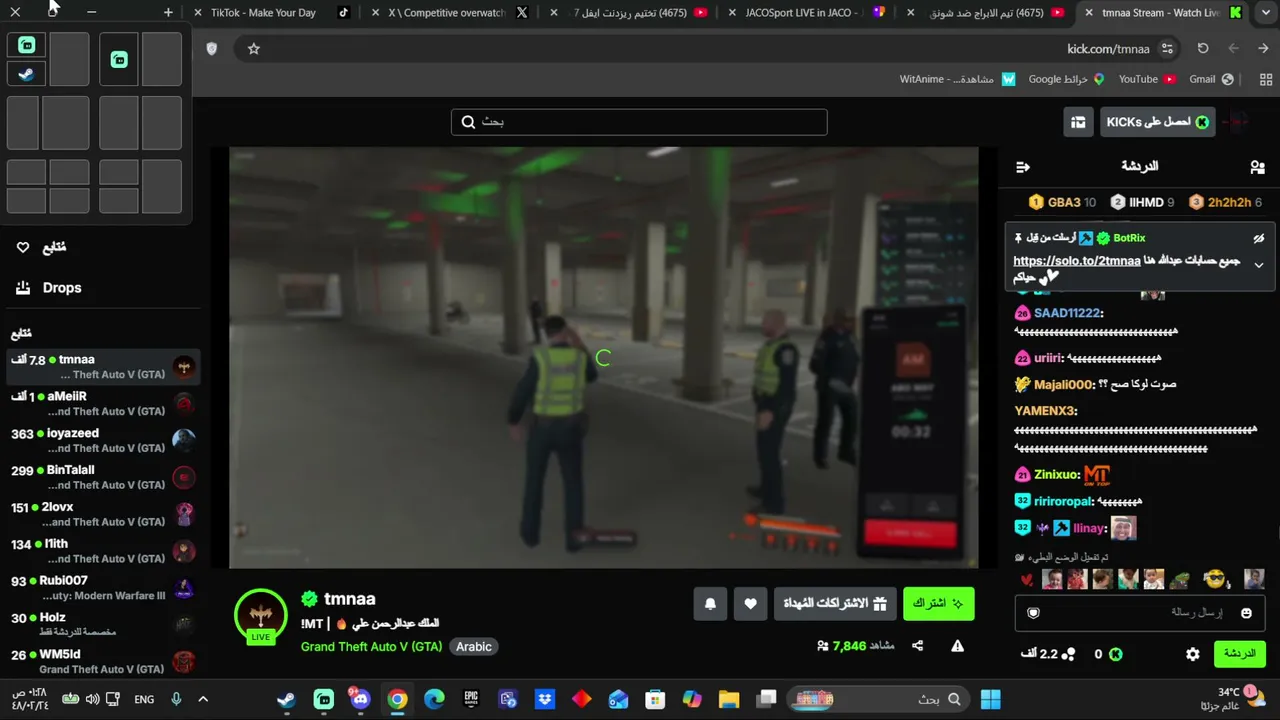Screen dimensions: 1280x720
Task: Open the Windows Start menu
Action: pos(990,699)
